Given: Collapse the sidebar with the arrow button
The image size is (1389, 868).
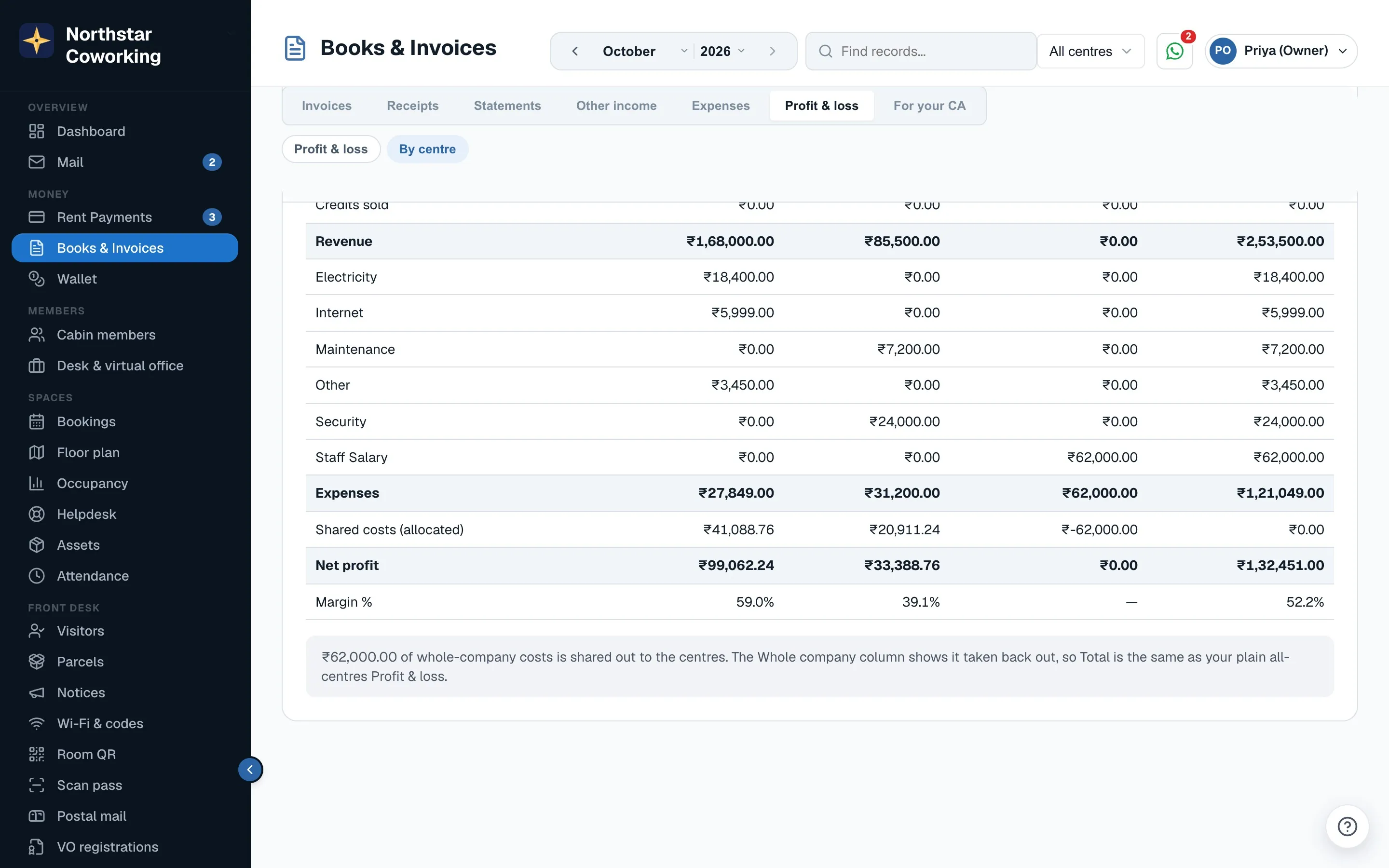Looking at the screenshot, I should 250,769.
